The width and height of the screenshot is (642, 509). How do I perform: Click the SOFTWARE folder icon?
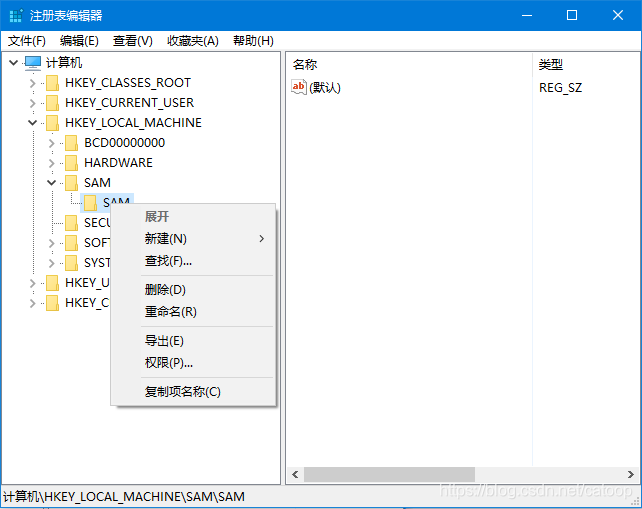[71, 243]
